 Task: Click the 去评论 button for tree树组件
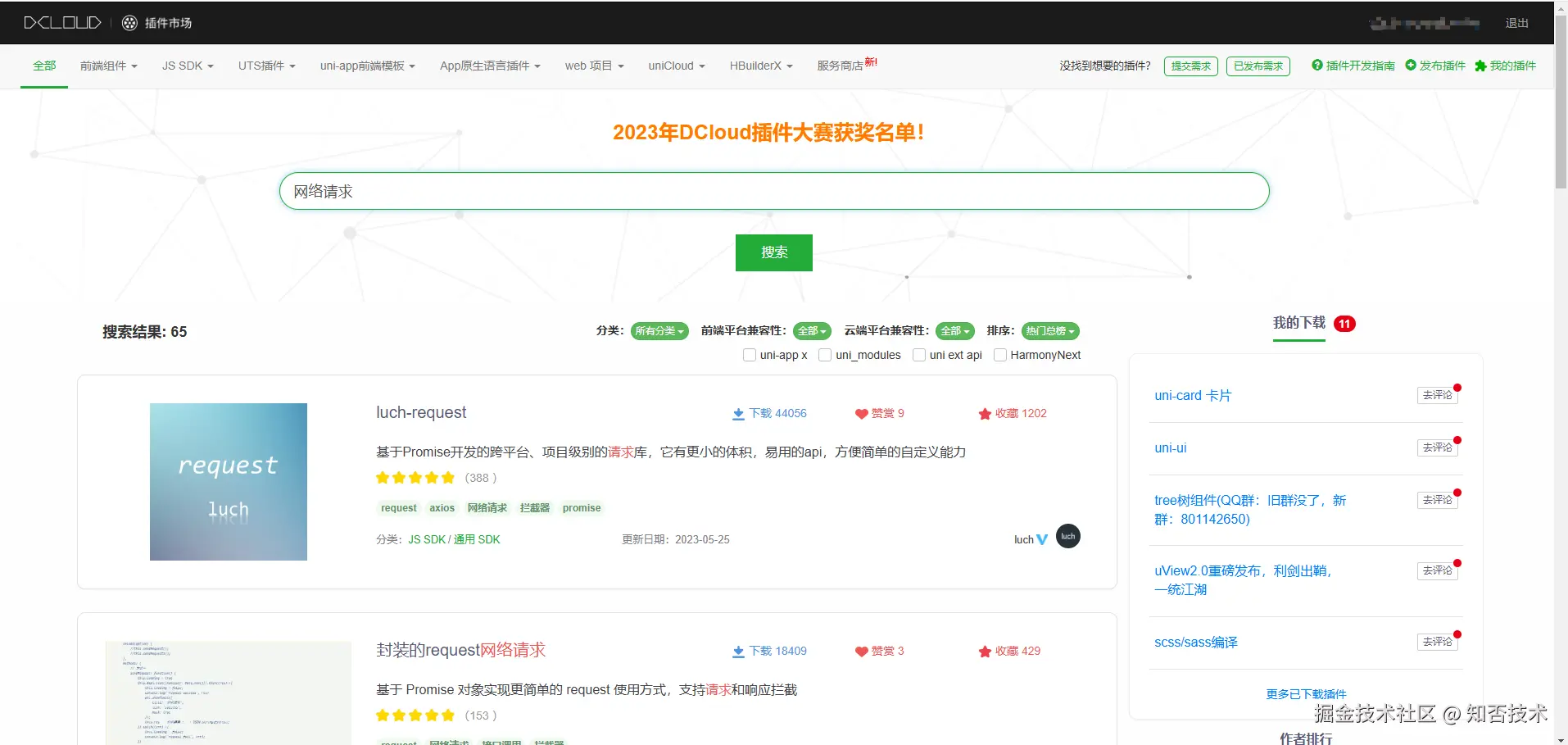point(1438,500)
